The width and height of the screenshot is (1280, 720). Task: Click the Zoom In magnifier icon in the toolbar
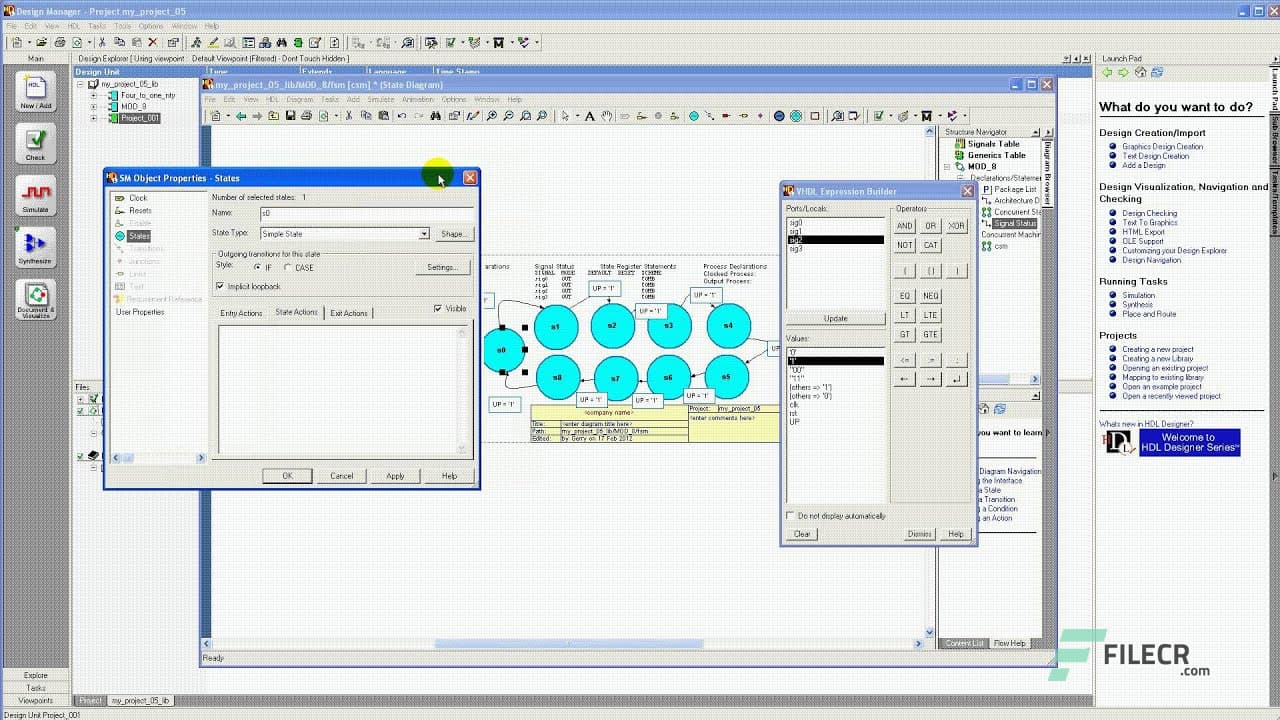pos(492,115)
